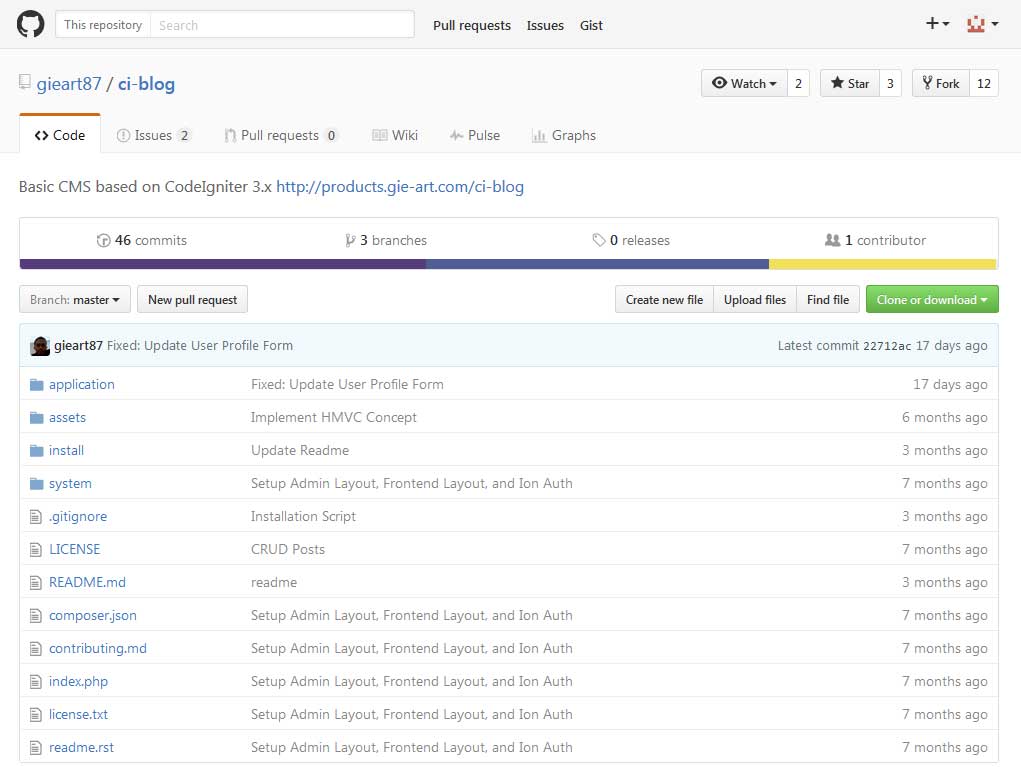Image resolution: width=1021 pixels, height=767 pixels.
Task: Click the repository book icon beside gieart87
Action: [x=25, y=82]
